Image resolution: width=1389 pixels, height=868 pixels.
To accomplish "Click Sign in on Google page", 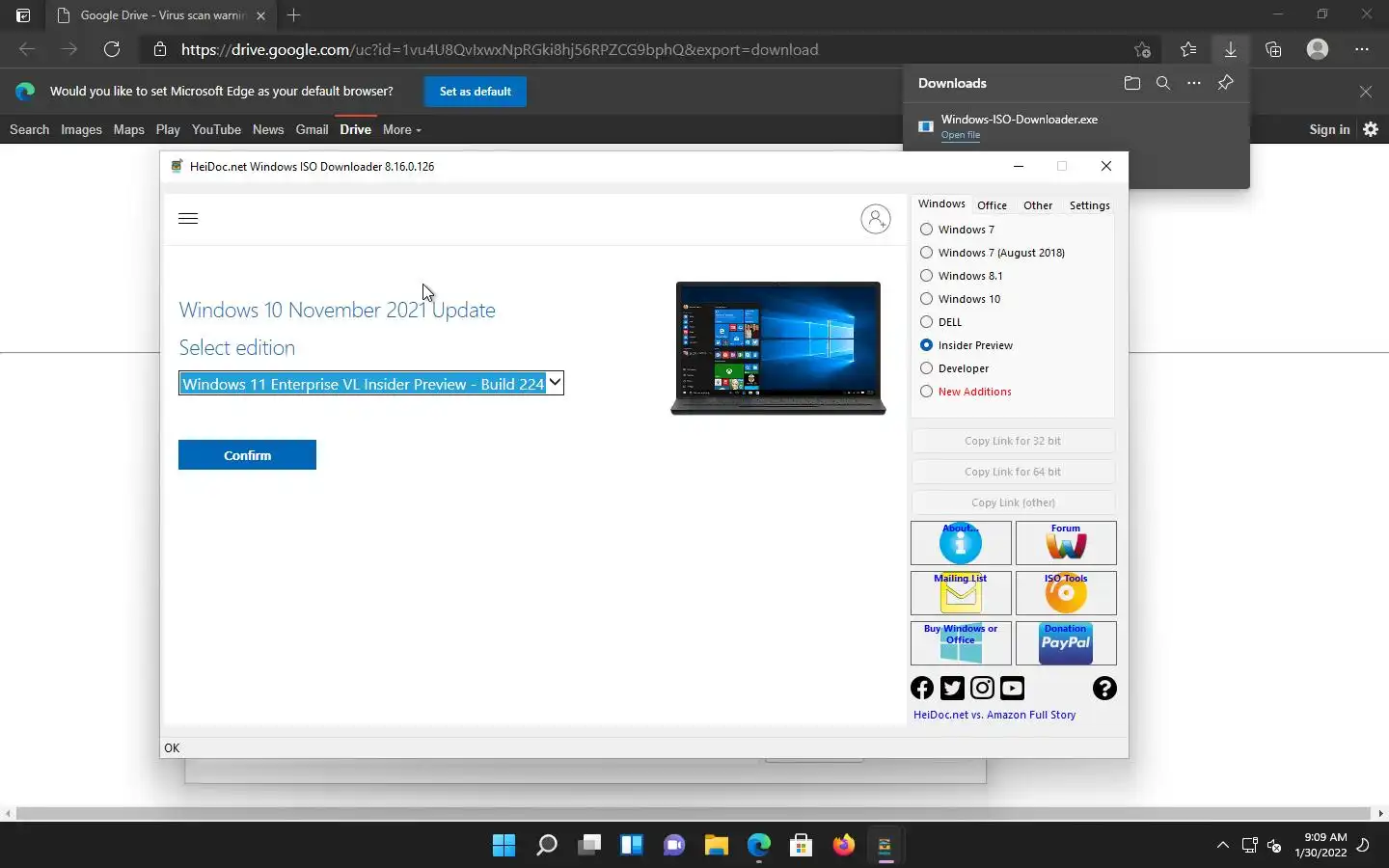I will click(x=1329, y=129).
